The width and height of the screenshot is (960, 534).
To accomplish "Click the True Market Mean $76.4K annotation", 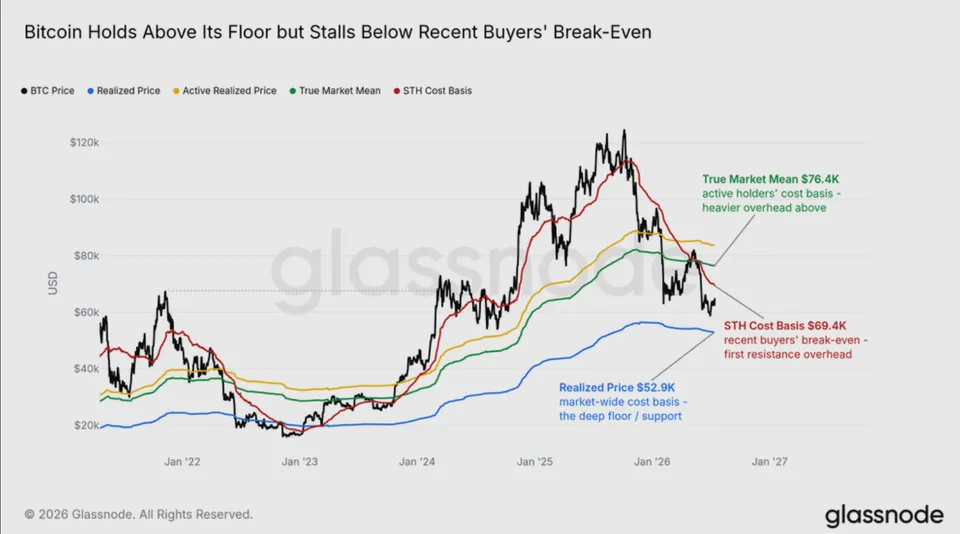I will pos(770,179).
